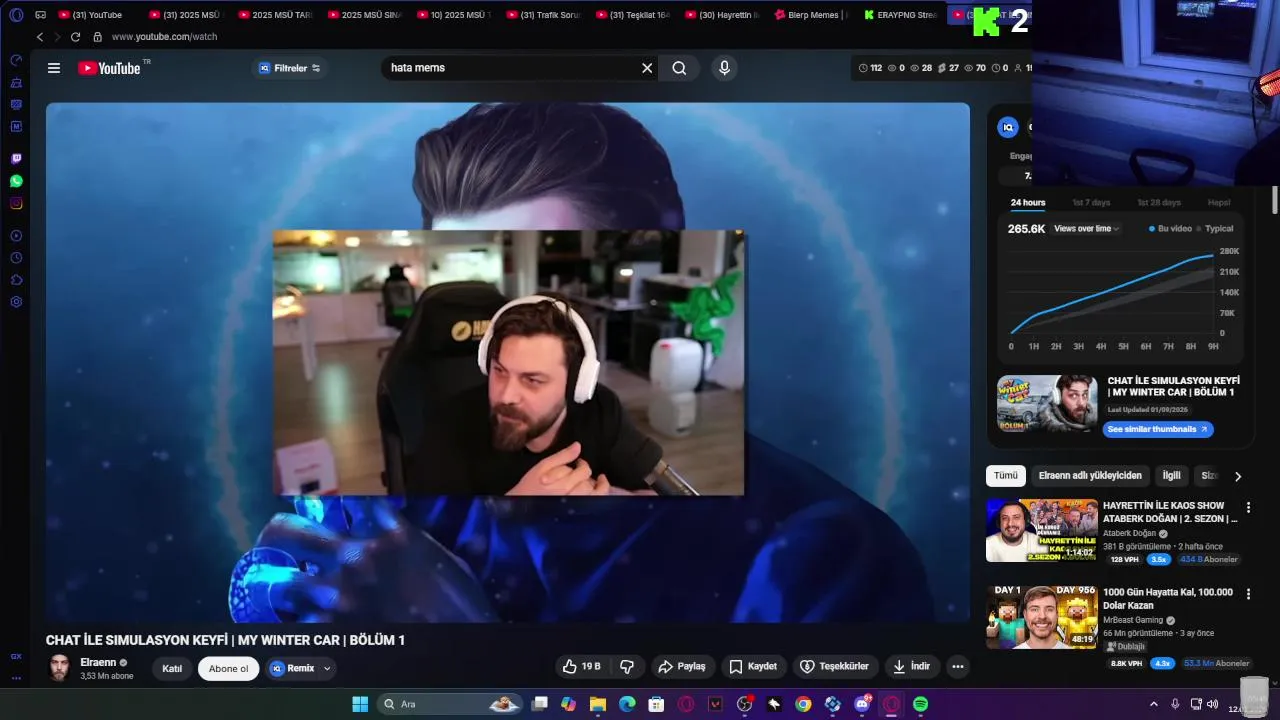
Task: Switch to the '(31) Trafik Soru' tab
Action: [545, 15]
